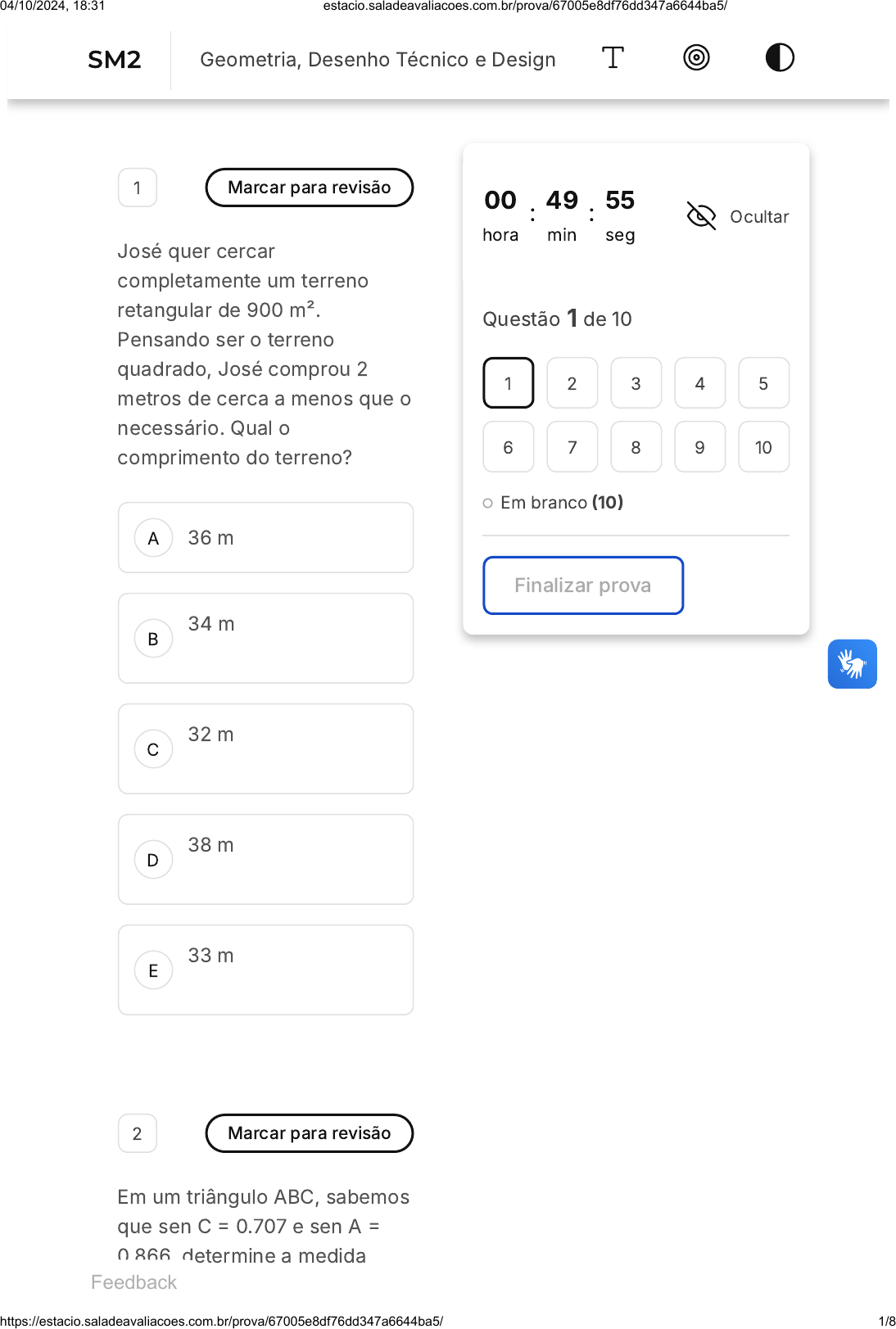Screen dimensions: 896x1329
Task: Mark question 1 for review
Action: (x=309, y=188)
